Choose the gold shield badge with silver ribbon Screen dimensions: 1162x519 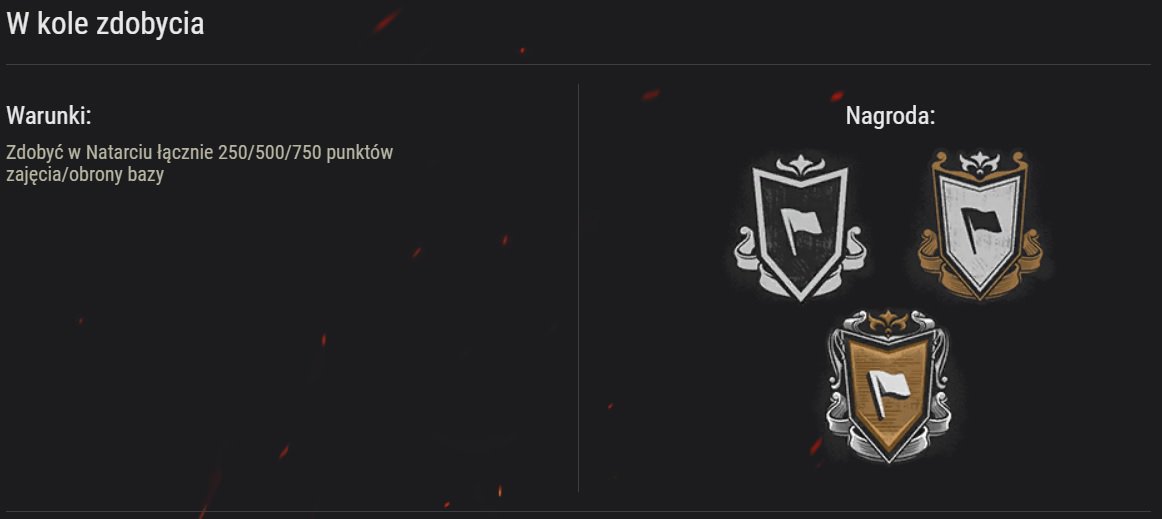point(888,386)
